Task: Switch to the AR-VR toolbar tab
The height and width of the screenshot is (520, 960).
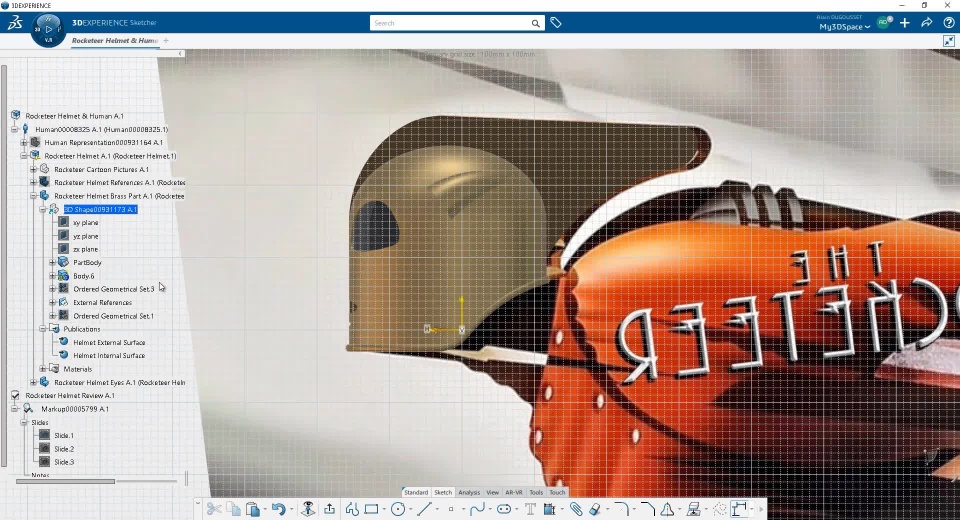Action: [514, 492]
